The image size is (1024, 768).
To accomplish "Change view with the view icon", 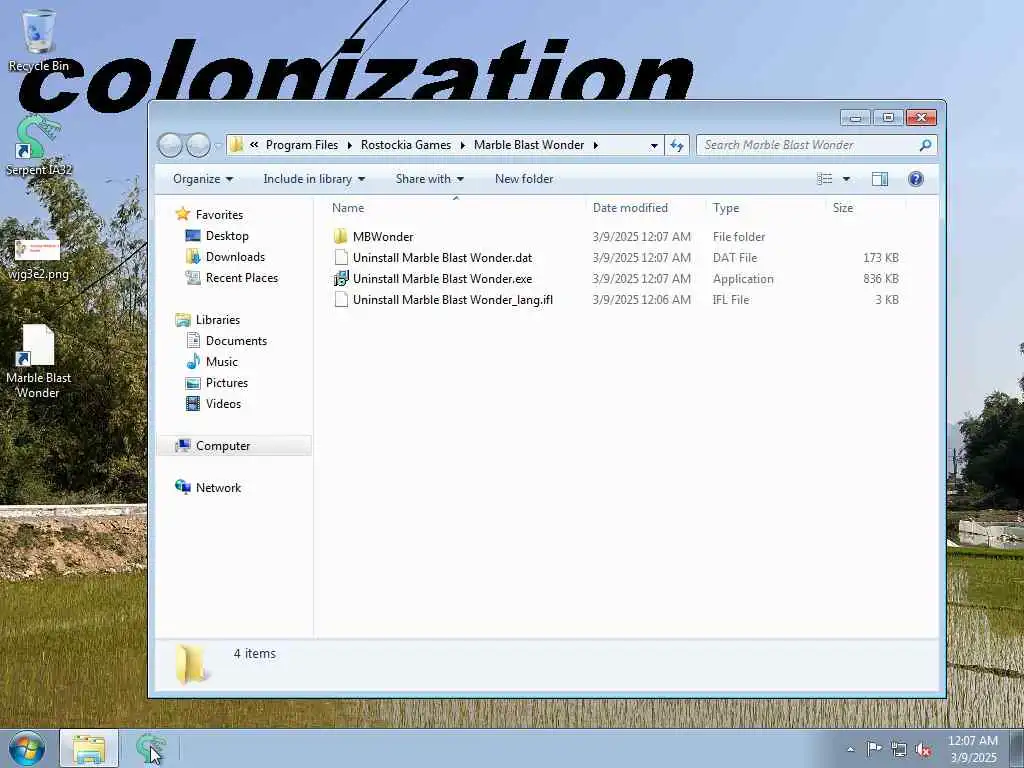I will click(x=825, y=179).
